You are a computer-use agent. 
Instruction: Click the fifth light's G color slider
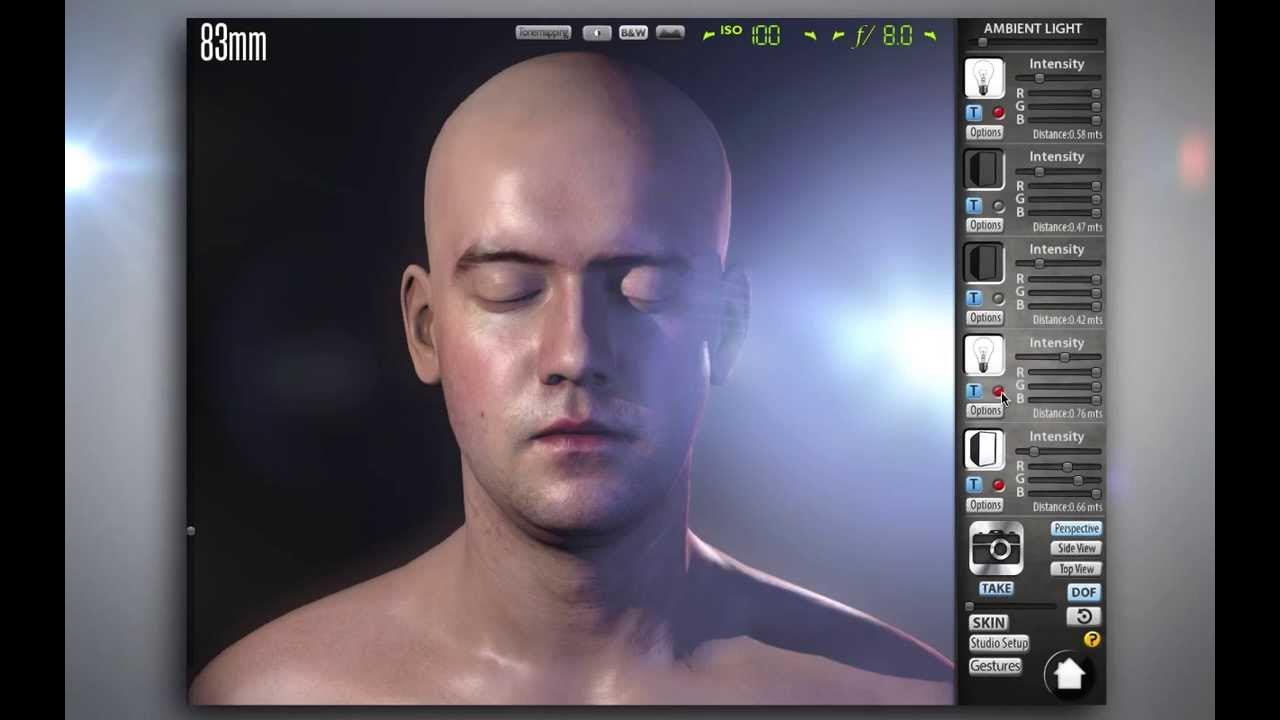point(1064,480)
